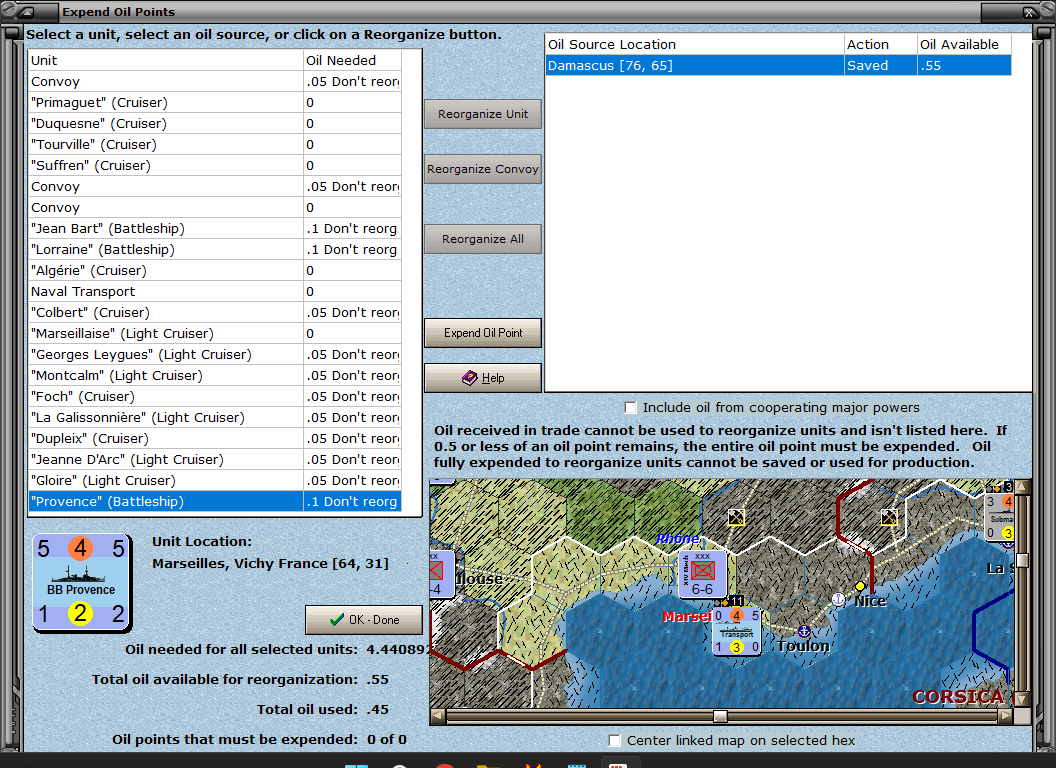This screenshot has width=1056, height=768.
Task: Select the "Jean Bart" (Battleship) row
Action: (x=215, y=228)
